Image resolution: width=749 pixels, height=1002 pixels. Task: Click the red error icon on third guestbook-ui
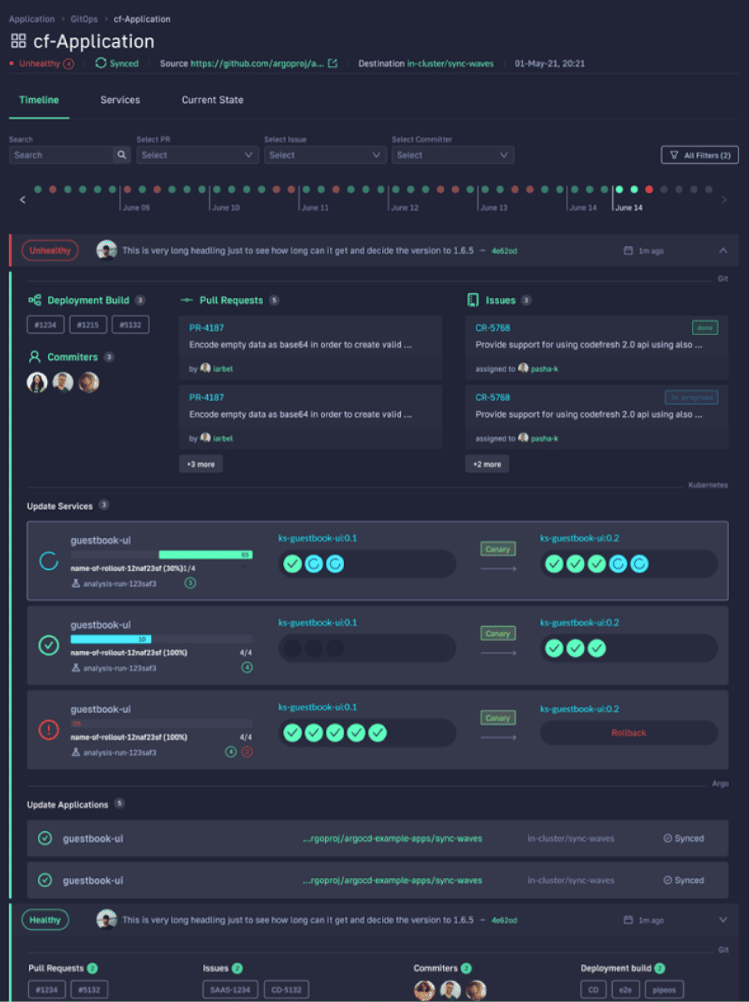tap(48, 730)
